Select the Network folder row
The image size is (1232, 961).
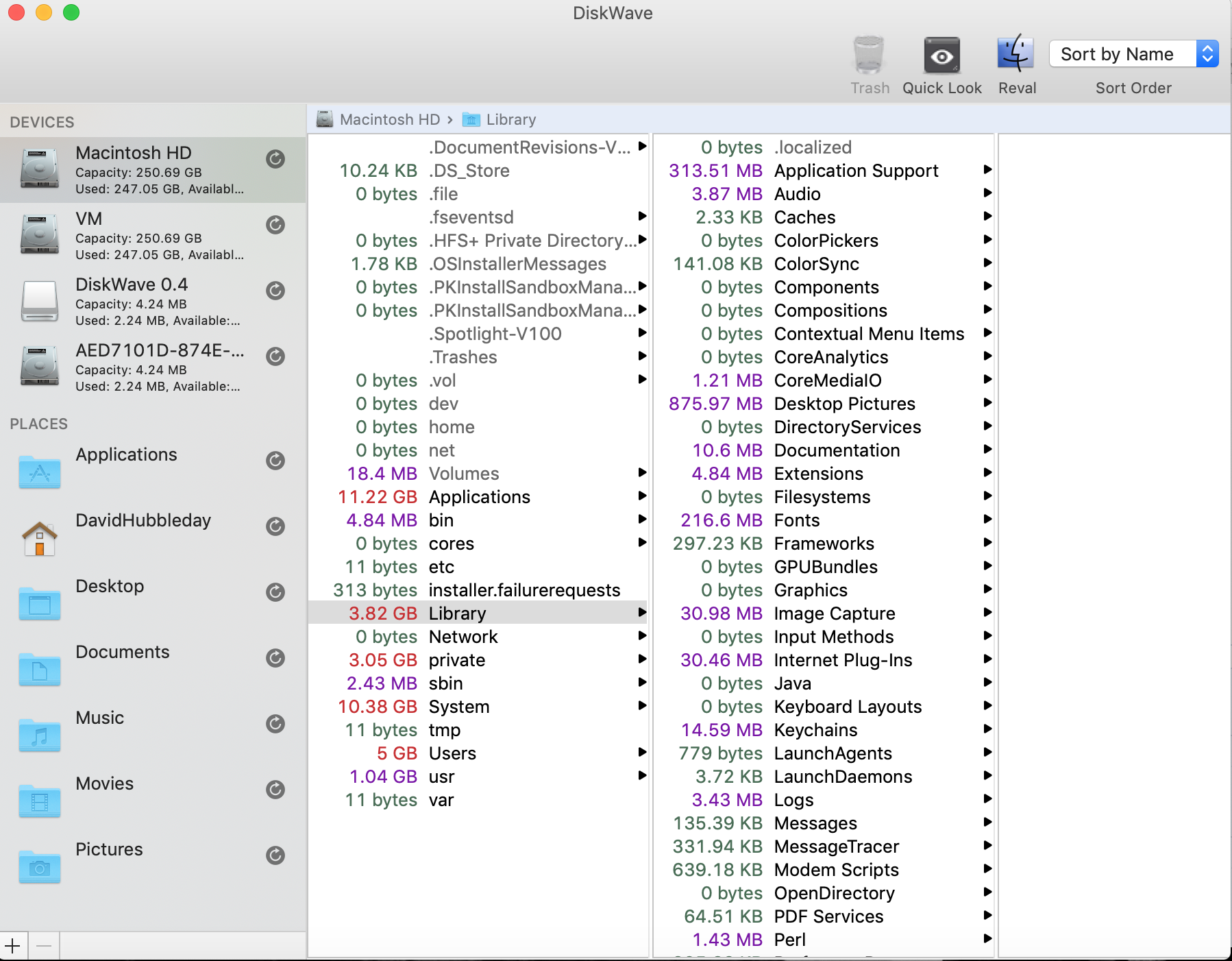pyautogui.click(x=478, y=636)
